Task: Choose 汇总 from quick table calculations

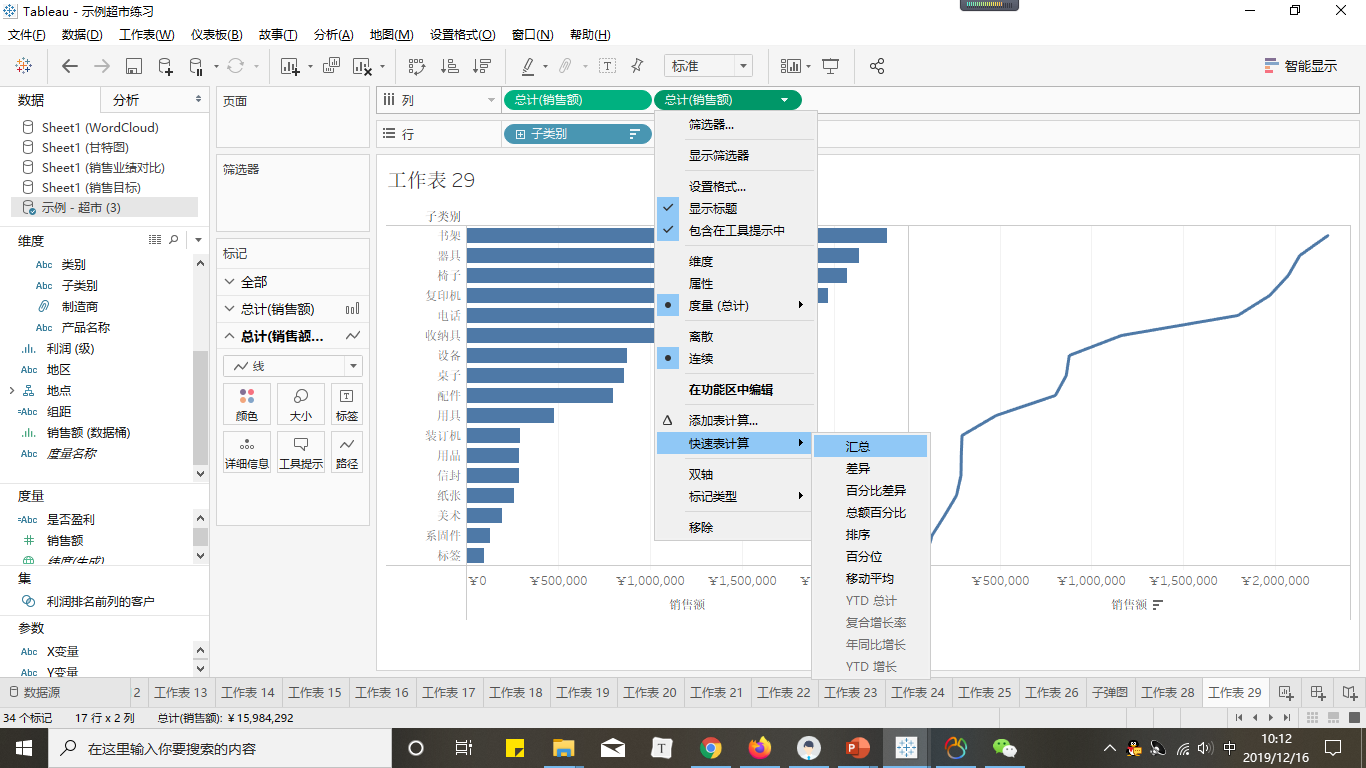Action: (x=871, y=447)
